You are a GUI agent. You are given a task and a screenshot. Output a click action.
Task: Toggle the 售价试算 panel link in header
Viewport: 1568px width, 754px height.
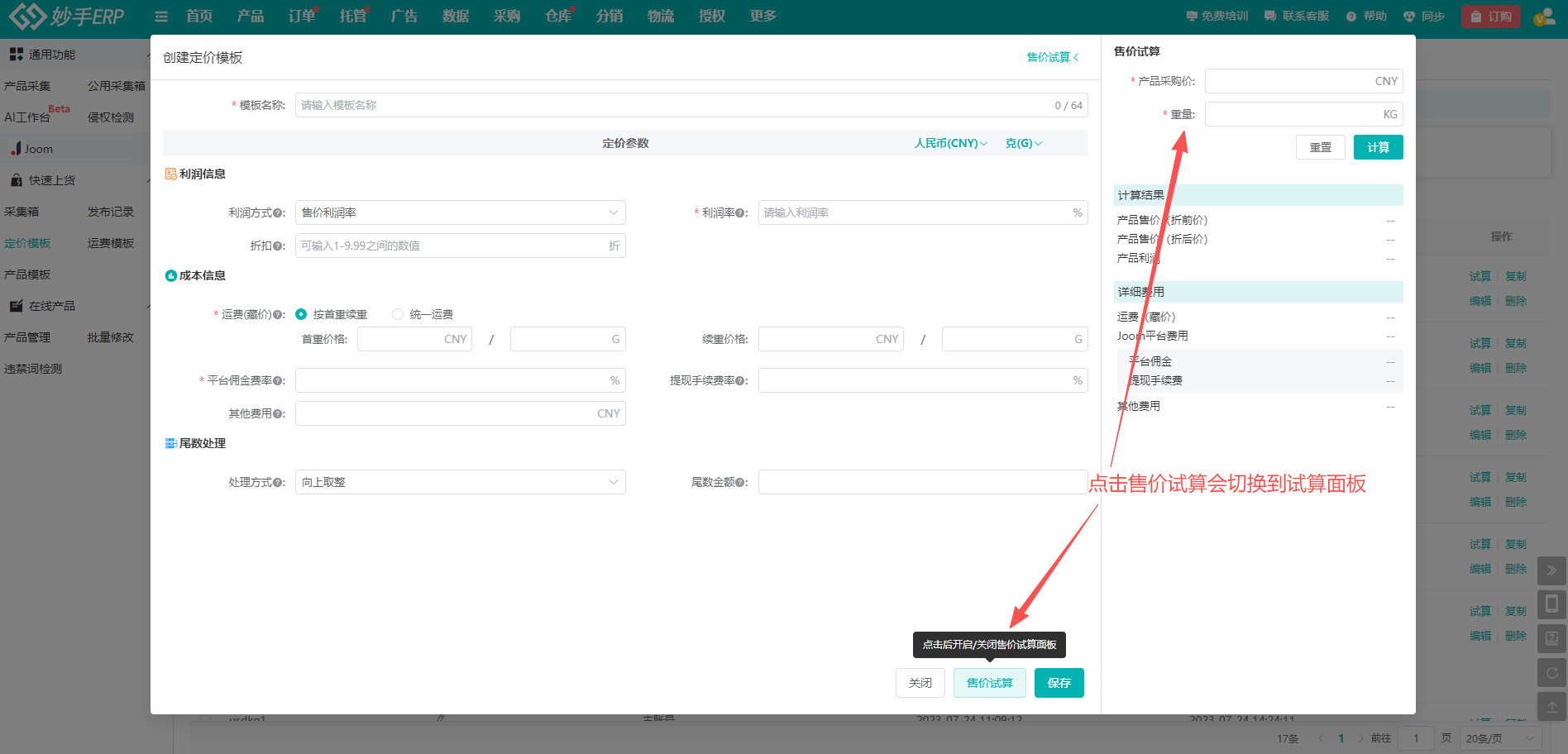pyautogui.click(x=1052, y=57)
